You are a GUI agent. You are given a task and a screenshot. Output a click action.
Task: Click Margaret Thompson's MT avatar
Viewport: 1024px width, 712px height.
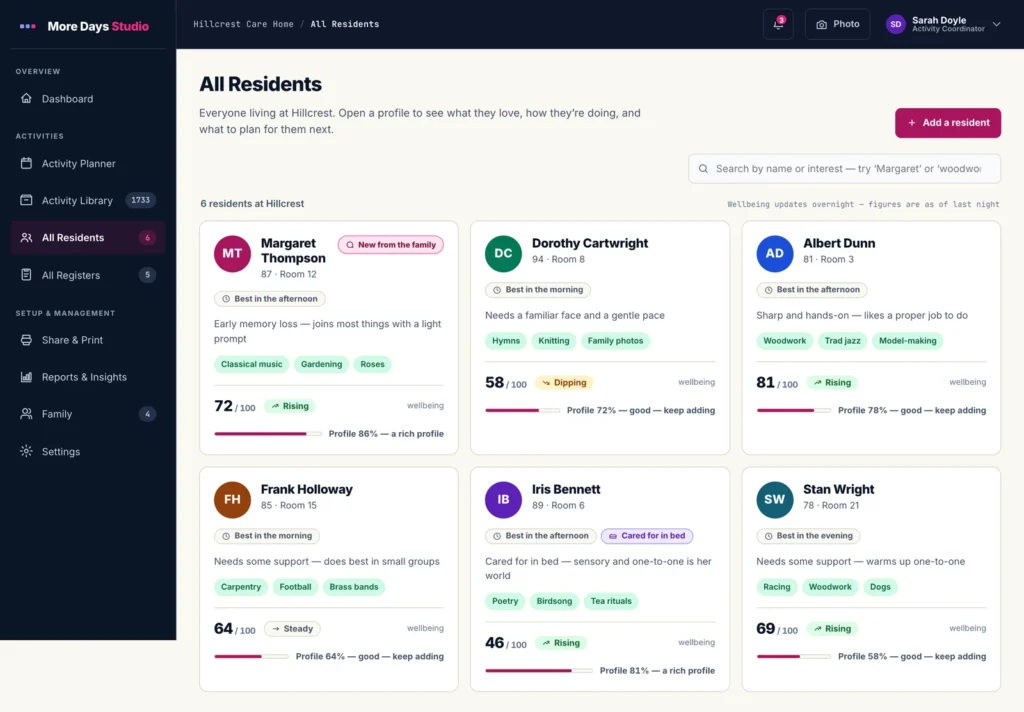tap(232, 253)
